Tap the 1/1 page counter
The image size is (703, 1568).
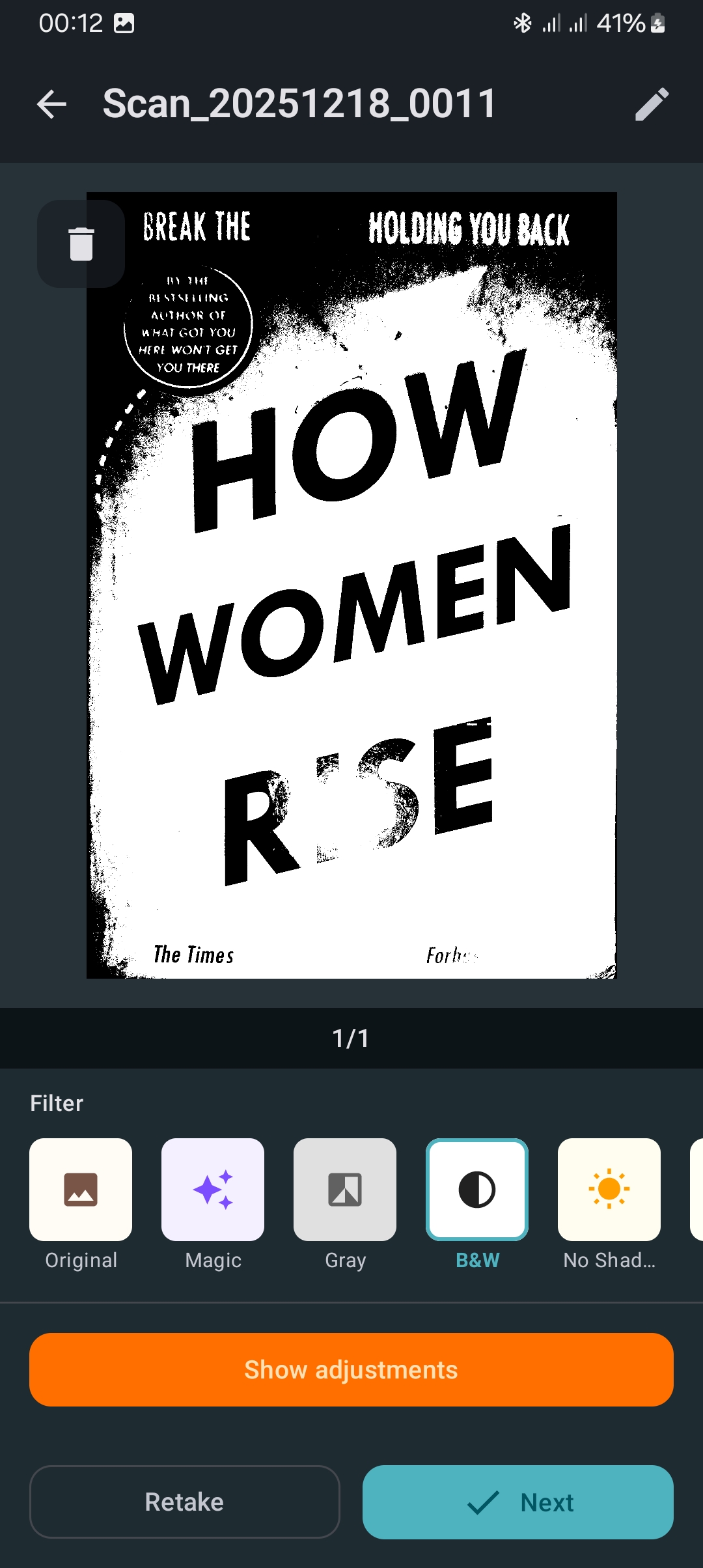(351, 1038)
